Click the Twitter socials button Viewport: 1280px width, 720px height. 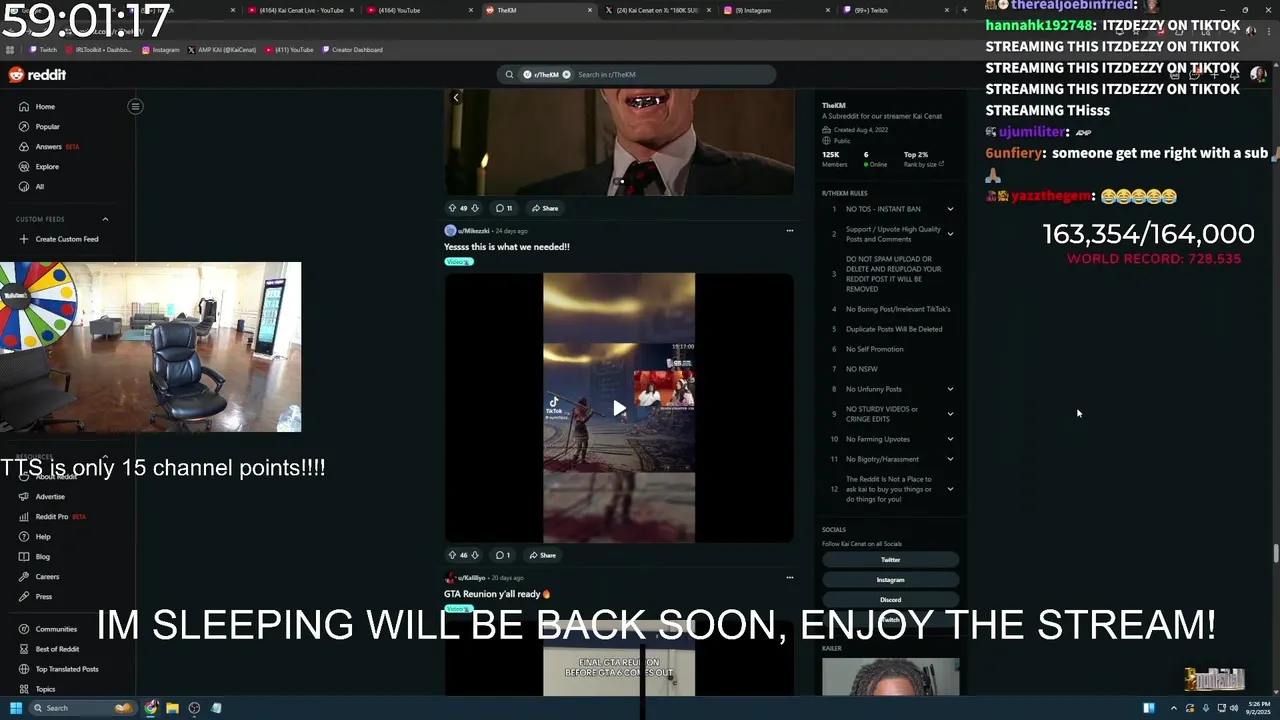click(x=890, y=560)
